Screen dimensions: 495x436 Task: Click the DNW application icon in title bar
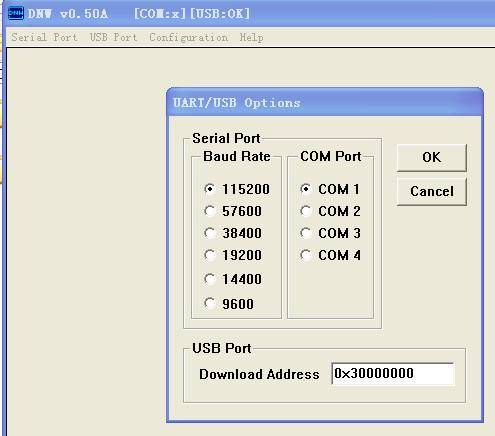click(16, 13)
